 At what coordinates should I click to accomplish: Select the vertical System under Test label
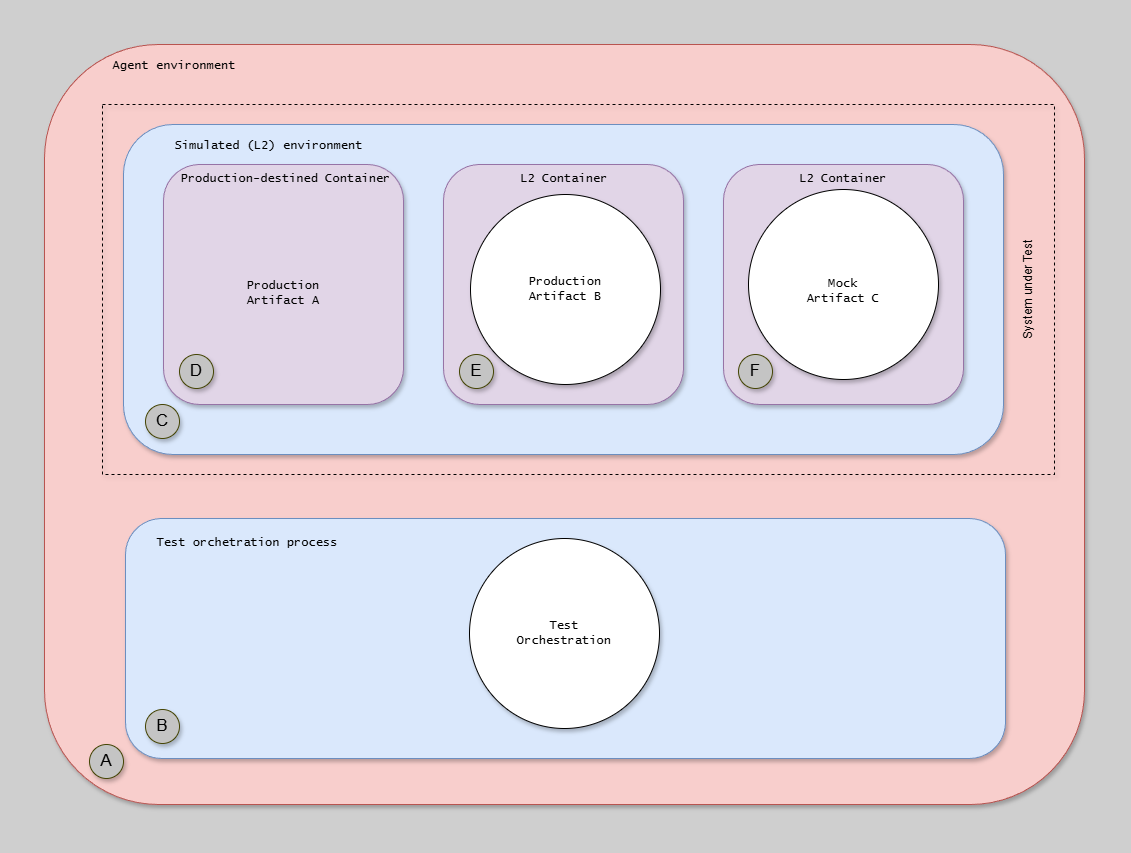coord(1028,289)
